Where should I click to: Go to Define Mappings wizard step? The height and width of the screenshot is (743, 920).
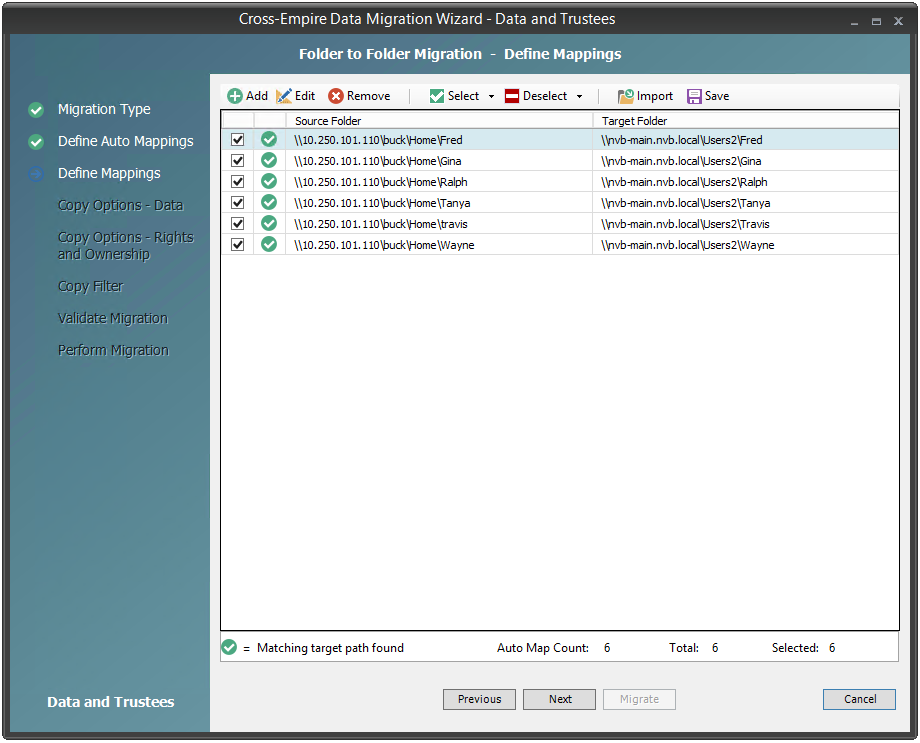pos(109,173)
